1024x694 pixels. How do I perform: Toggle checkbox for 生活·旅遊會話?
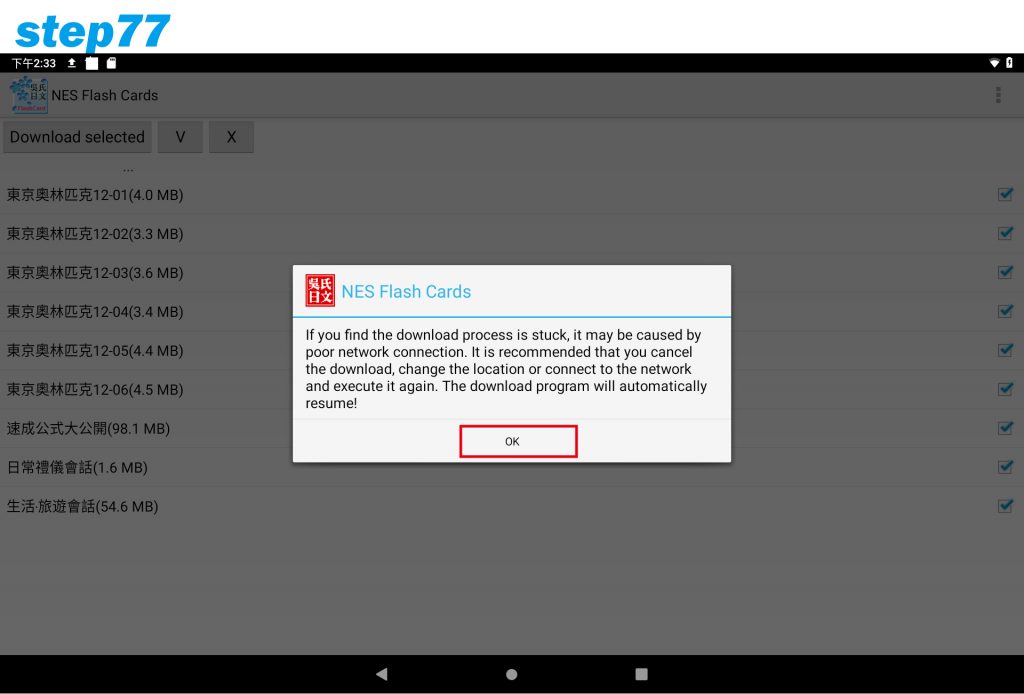[x=1005, y=505]
